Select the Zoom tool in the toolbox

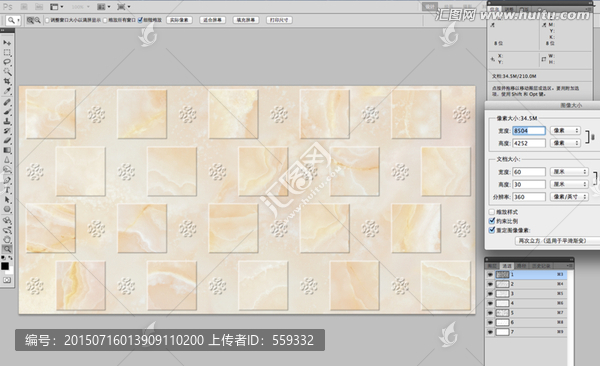click(x=7, y=249)
